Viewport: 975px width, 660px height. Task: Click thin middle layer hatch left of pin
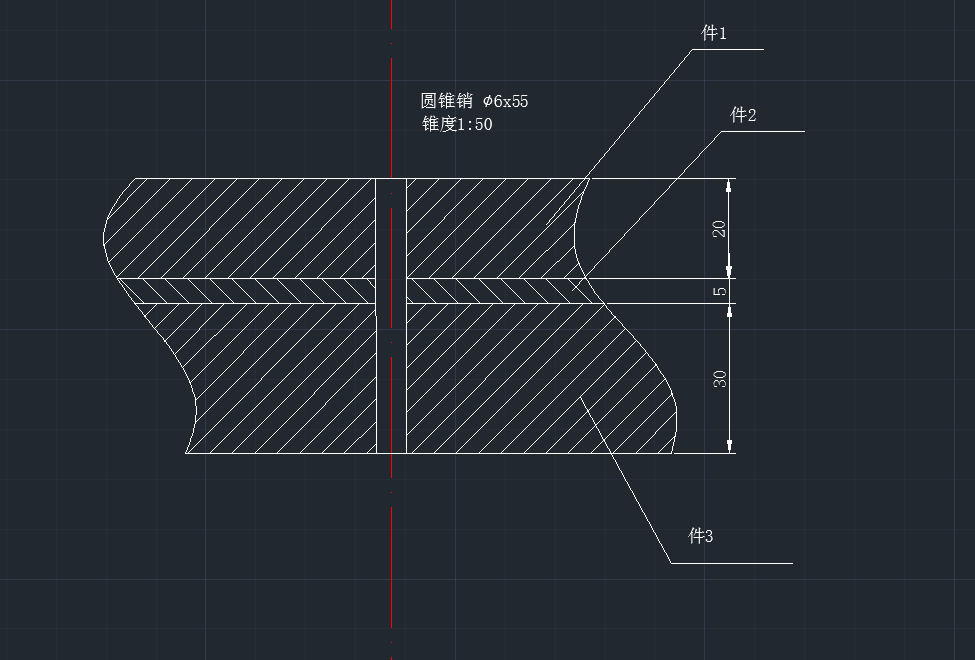pos(250,291)
